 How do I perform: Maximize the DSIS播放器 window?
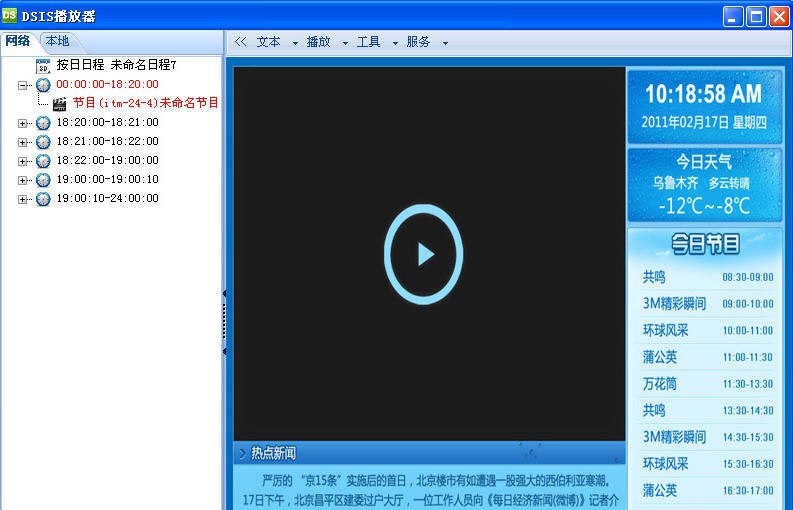(757, 17)
